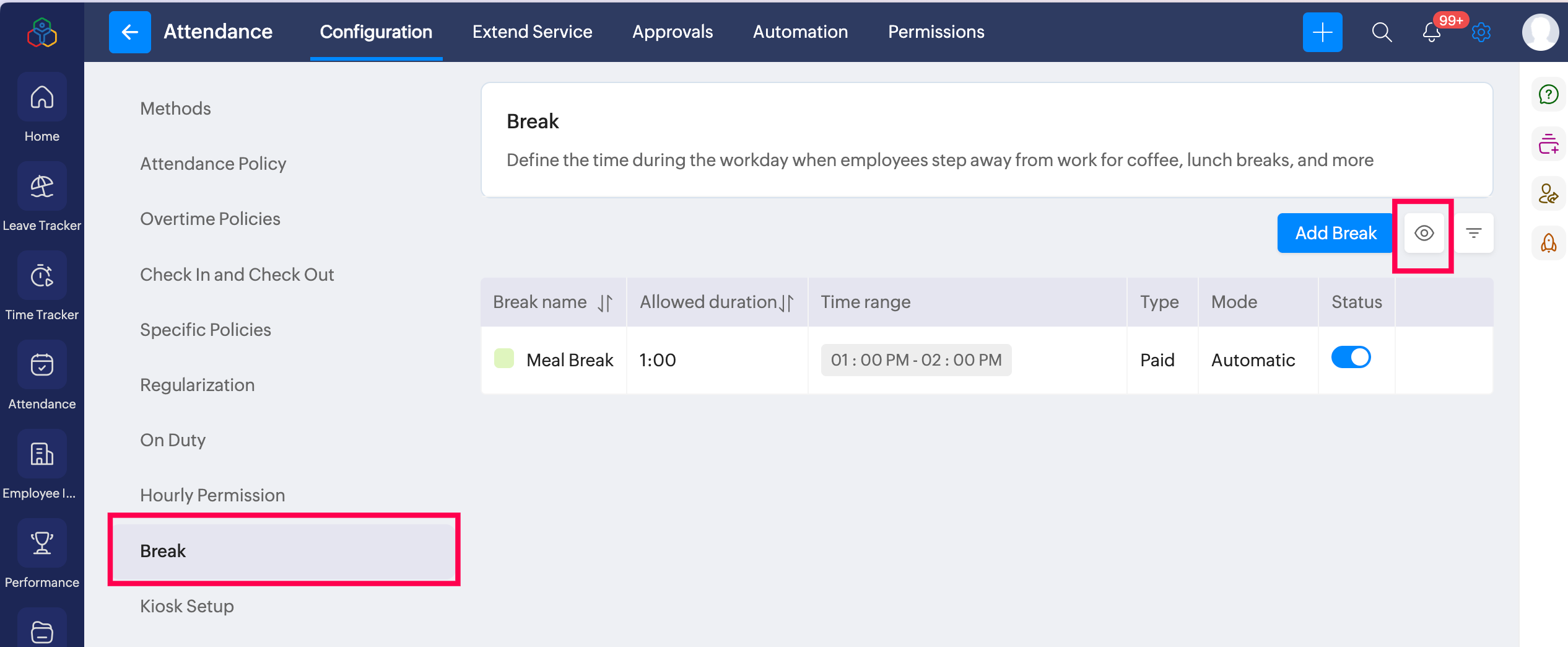Sort by Break name column arrows
The width and height of the screenshot is (1568, 647).
pyautogui.click(x=605, y=303)
